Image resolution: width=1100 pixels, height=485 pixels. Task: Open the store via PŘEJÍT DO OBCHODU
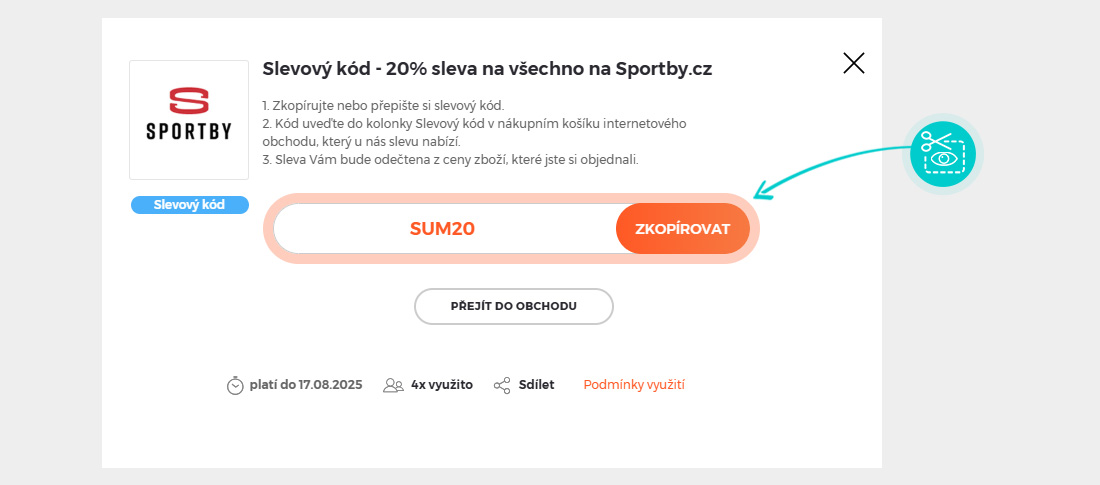(x=513, y=306)
